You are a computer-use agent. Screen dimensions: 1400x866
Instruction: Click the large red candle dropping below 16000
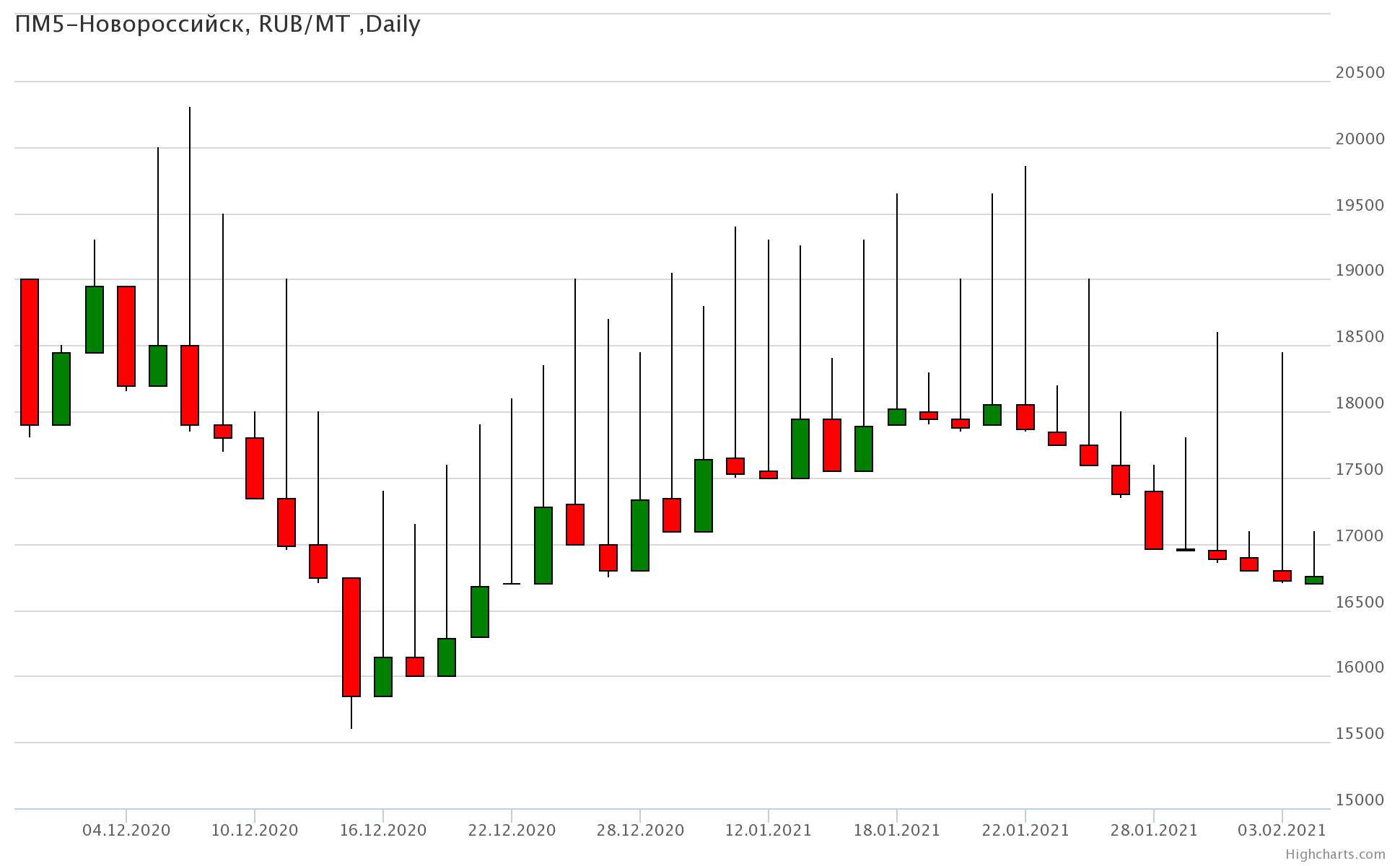351,637
